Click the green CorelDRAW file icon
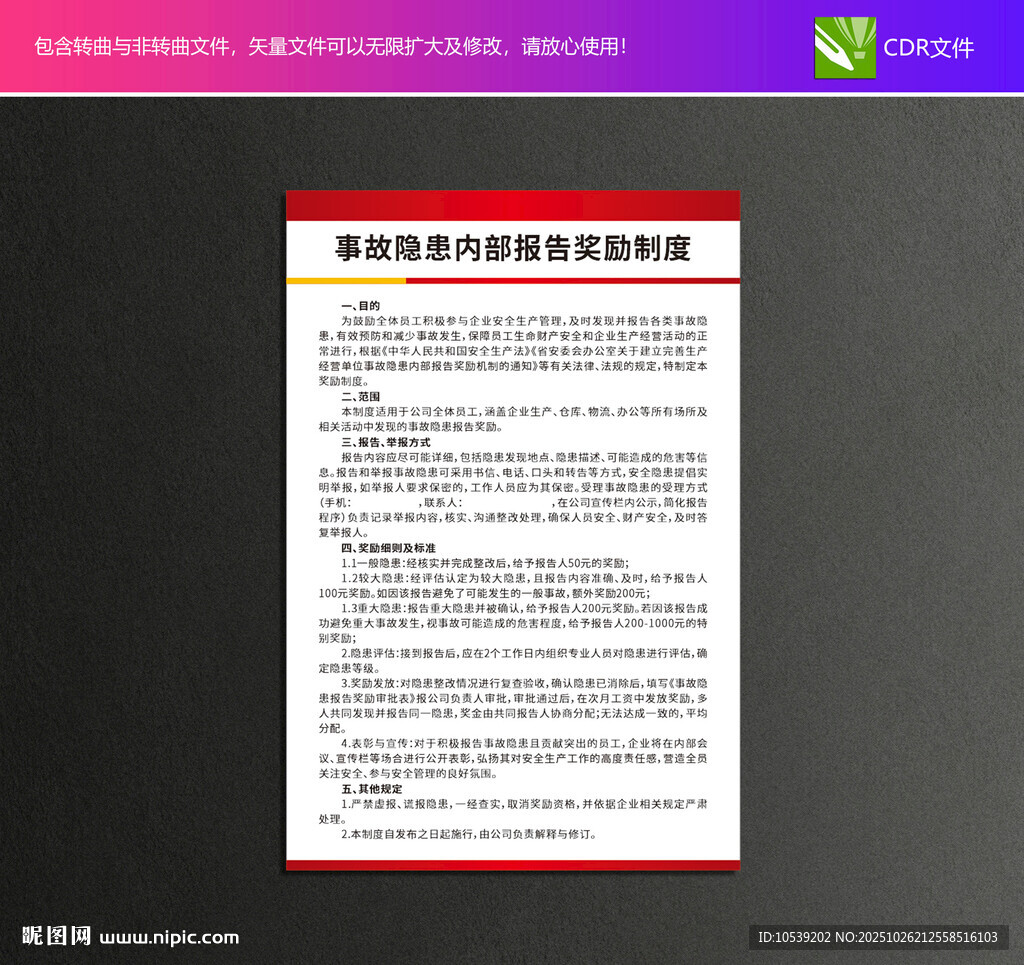Image resolution: width=1024 pixels, height=965 pixels. [845, 48]
